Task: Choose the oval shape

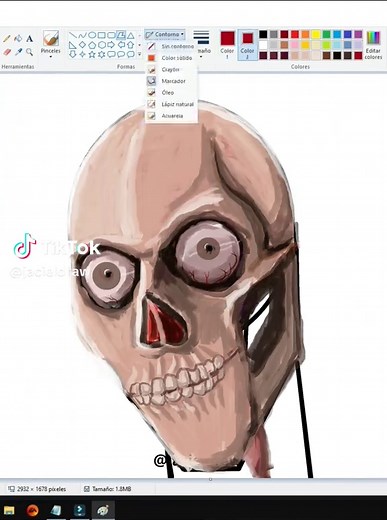Action: [x=92, y=35]
